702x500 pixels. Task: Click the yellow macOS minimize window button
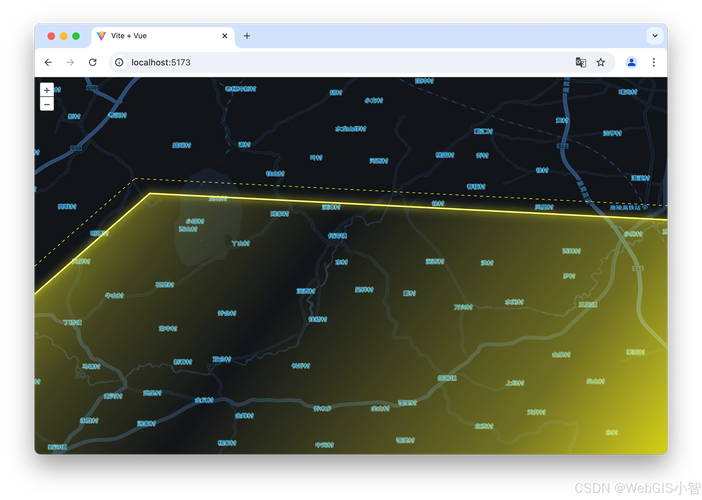64,36
